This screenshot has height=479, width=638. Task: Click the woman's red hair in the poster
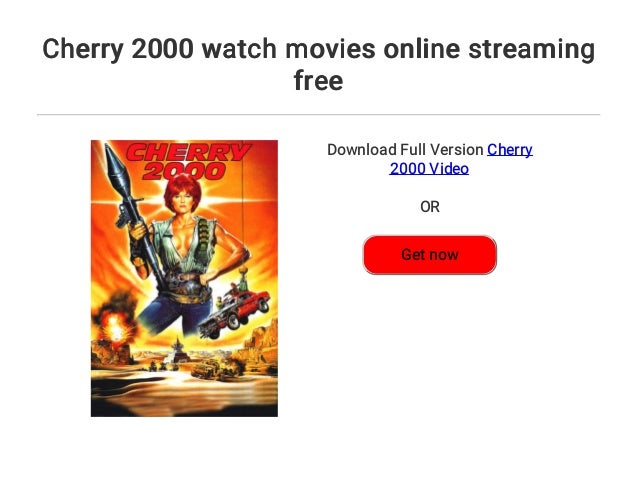[182, 189]
